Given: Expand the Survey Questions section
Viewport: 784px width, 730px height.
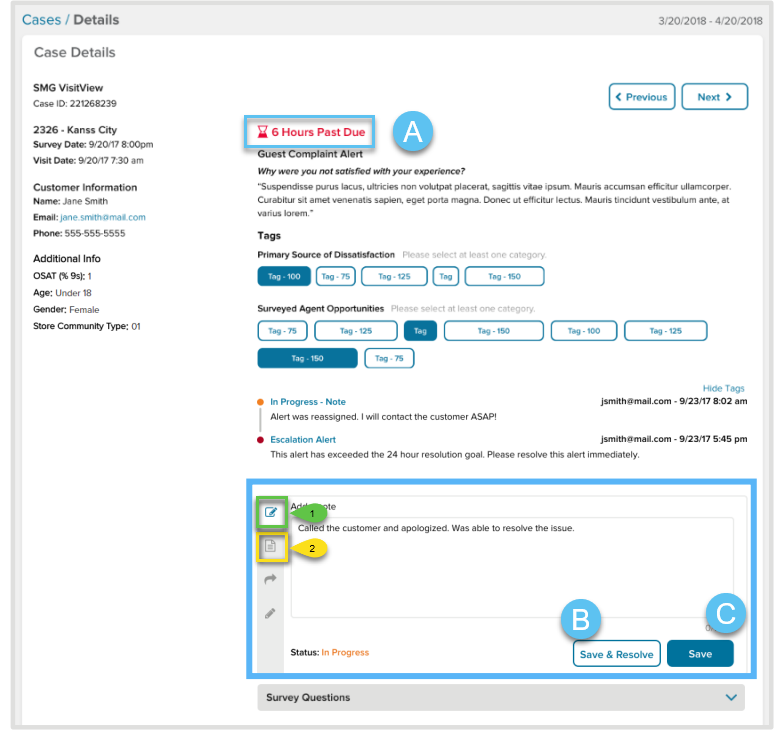Looking at the screenshot, I should coord(500,697).
